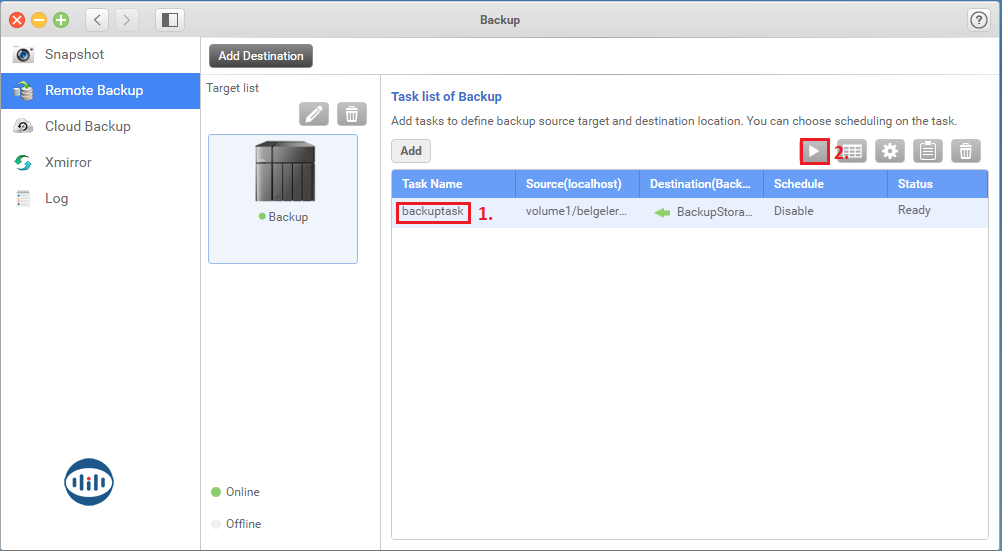
Task: Go back using left arrow button
Action: pos(97,19)
